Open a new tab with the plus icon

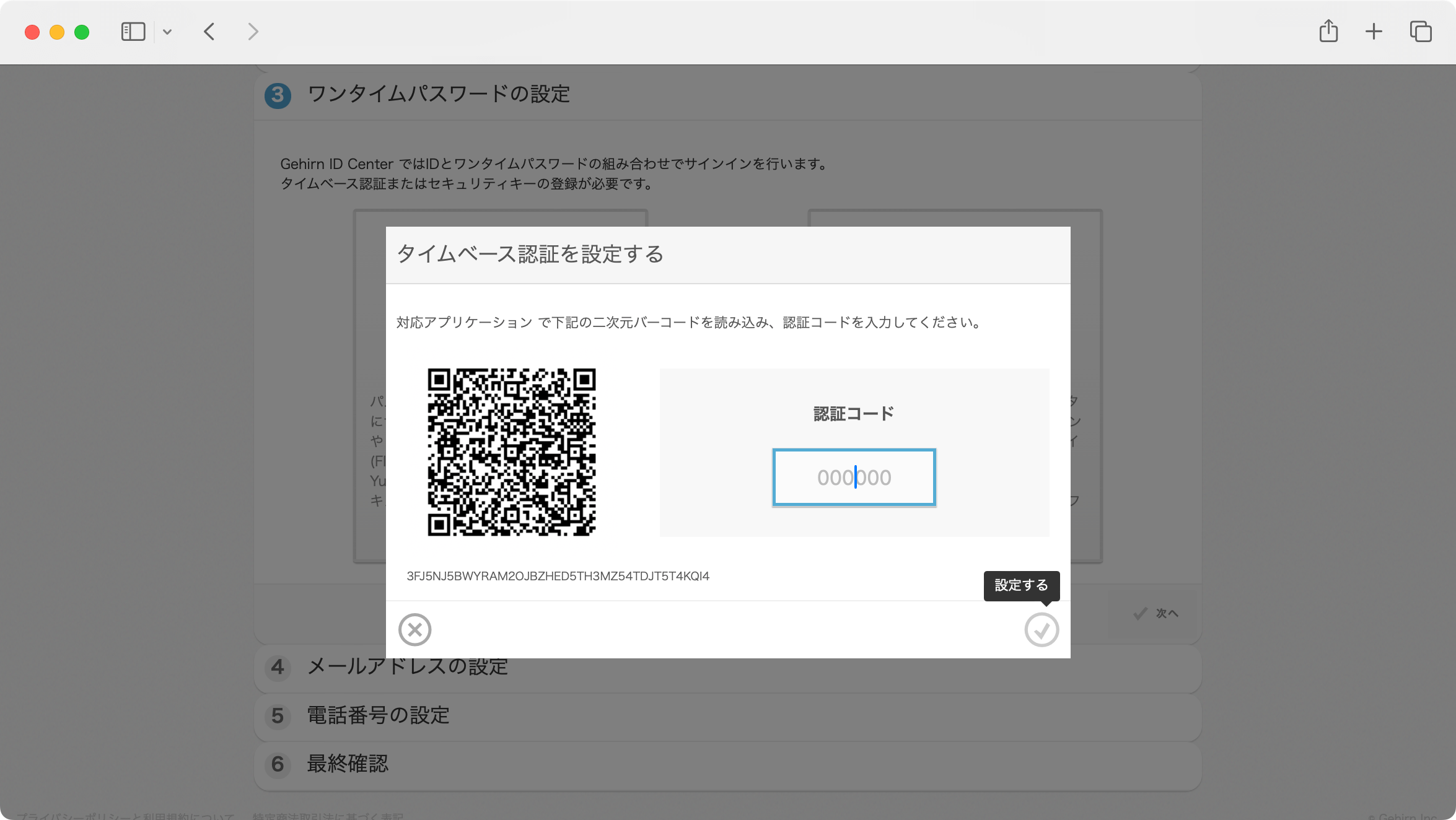pyautogui.click(x=1372, y=31)
